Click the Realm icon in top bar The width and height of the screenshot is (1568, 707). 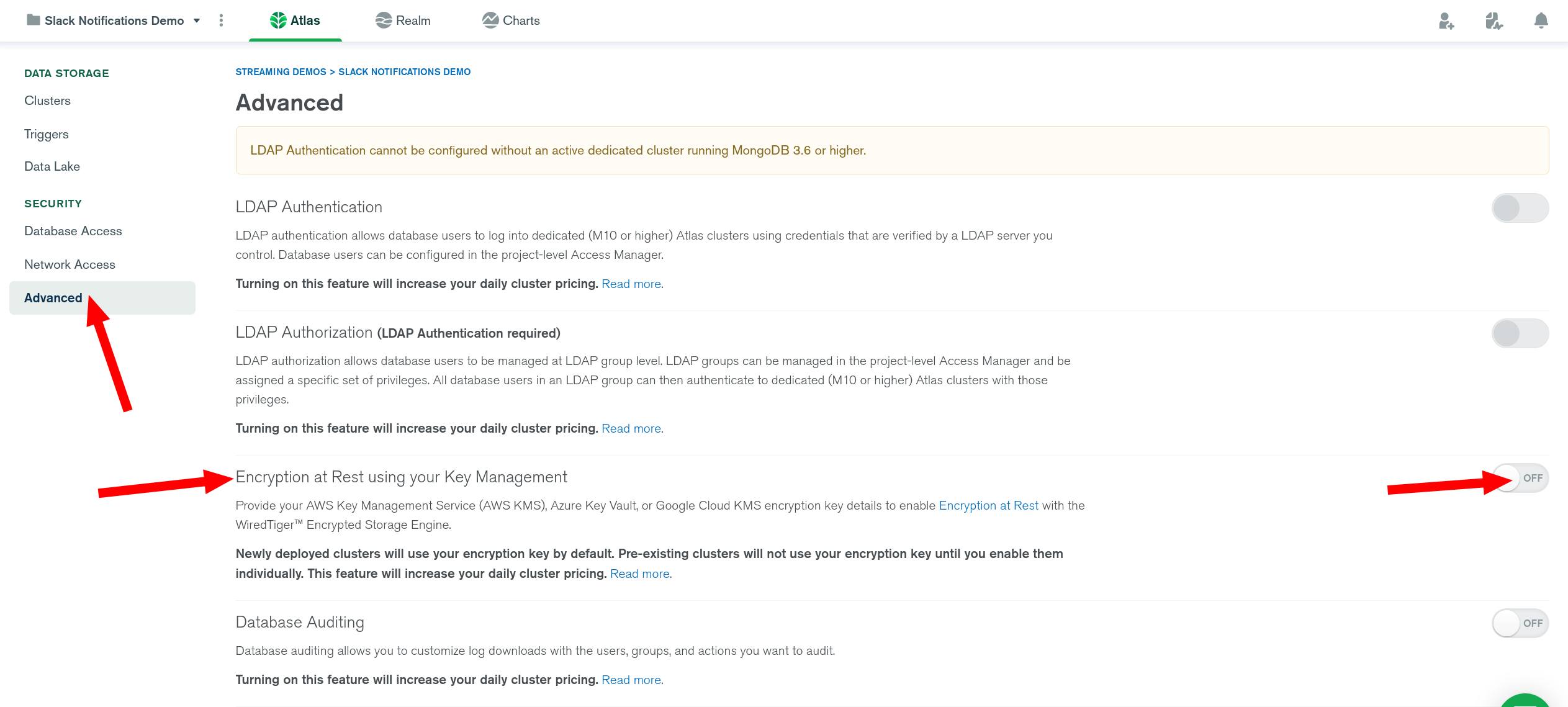(x=383, y=20)
